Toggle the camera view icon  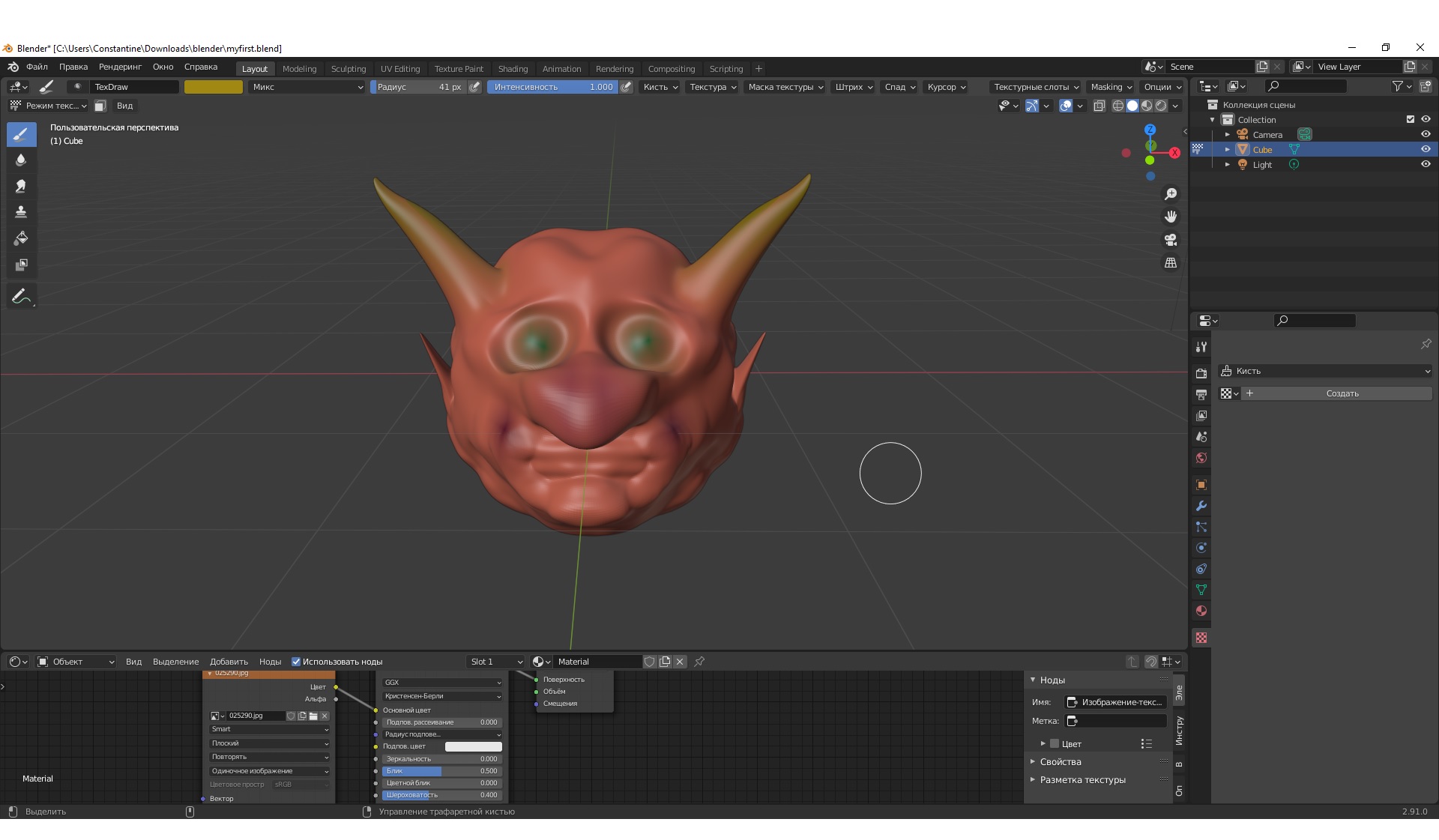tap(1171, 240)
